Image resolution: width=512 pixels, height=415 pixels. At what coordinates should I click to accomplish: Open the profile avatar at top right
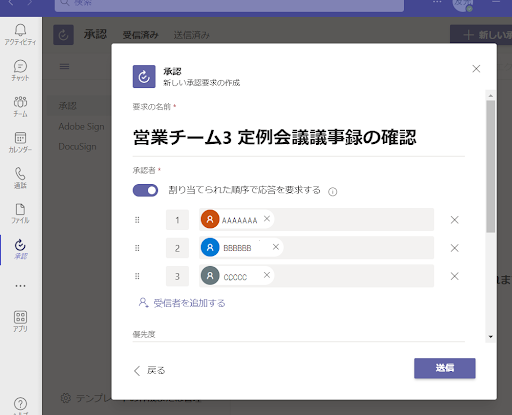[462, 4]
